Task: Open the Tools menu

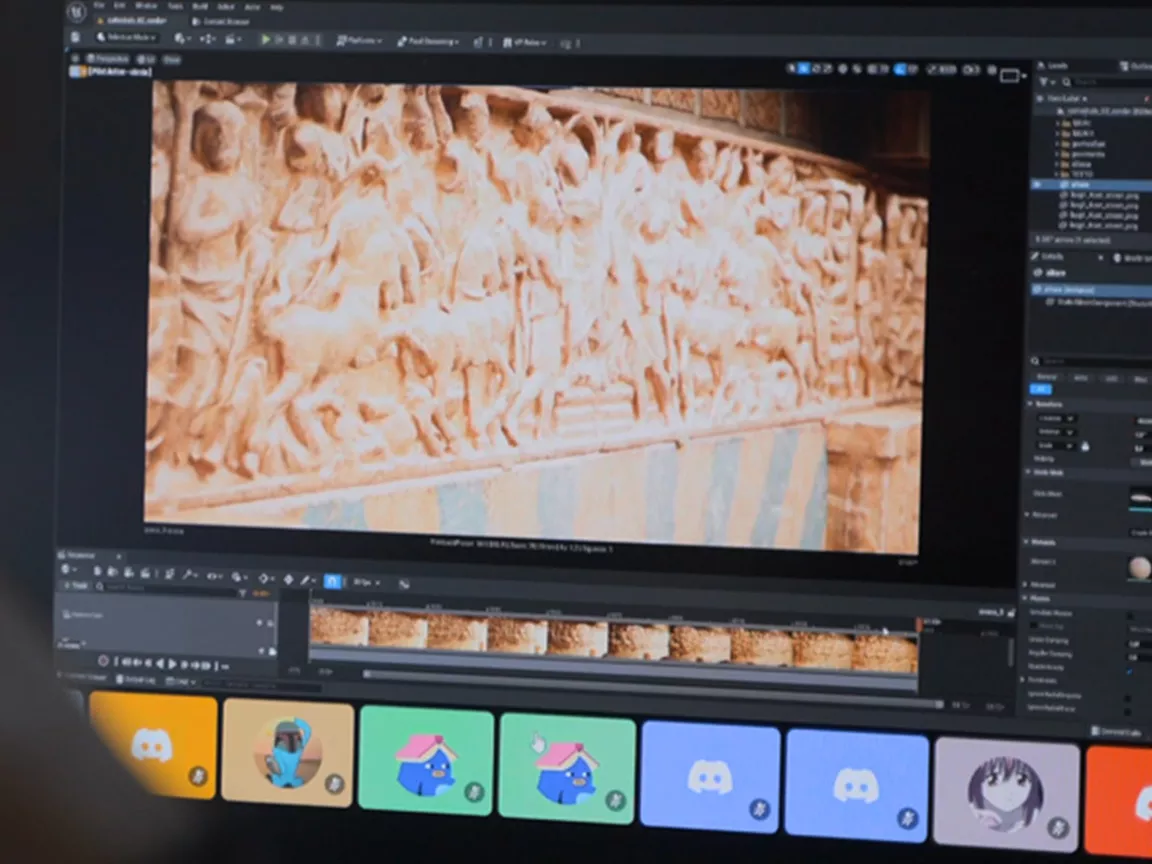Action: tap(175, 6)
